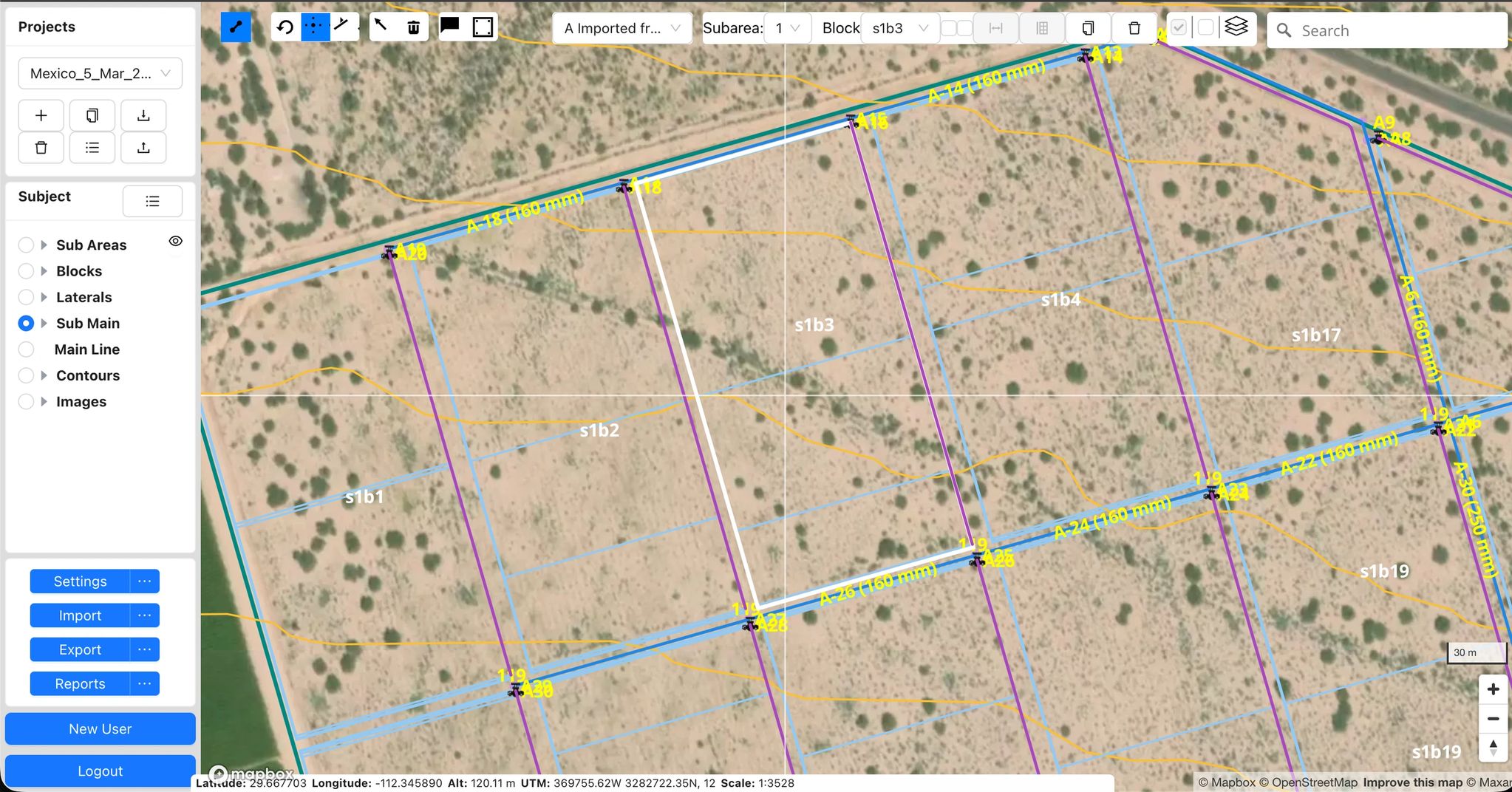
Task: Check the empty box beside layers icon
Action: point(1205,28)
